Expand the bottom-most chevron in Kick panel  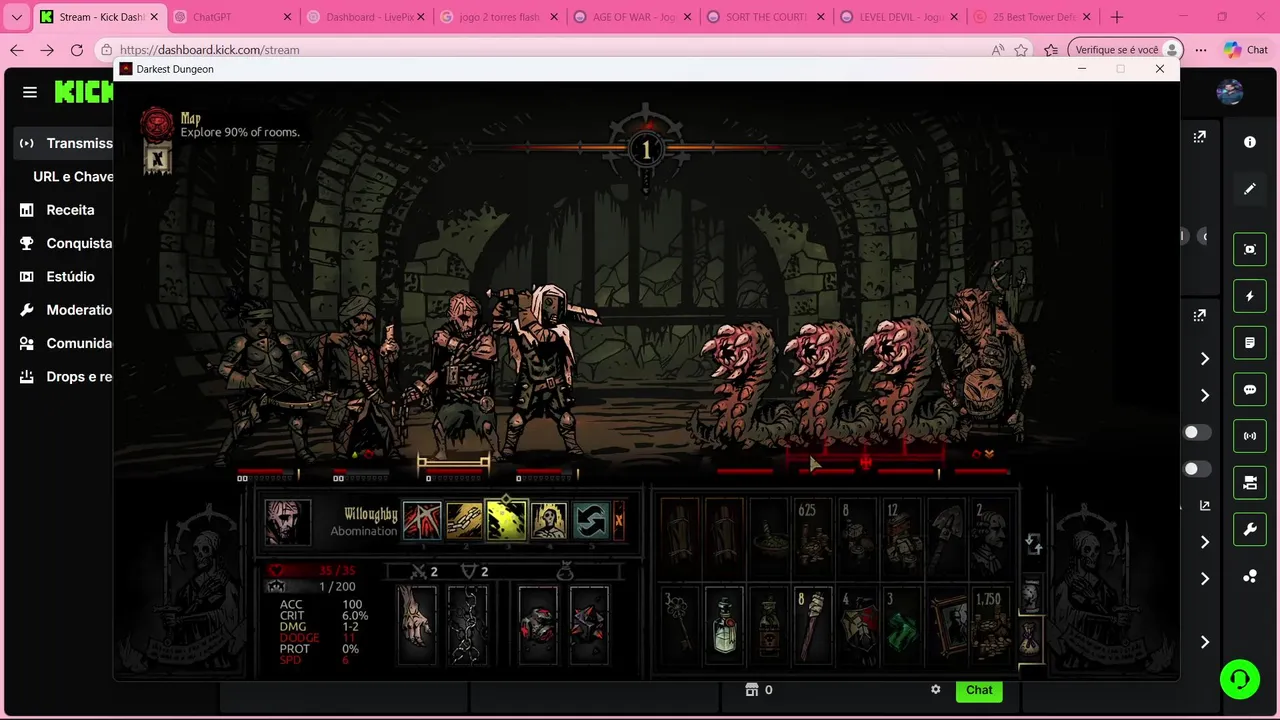(1205, 642)
